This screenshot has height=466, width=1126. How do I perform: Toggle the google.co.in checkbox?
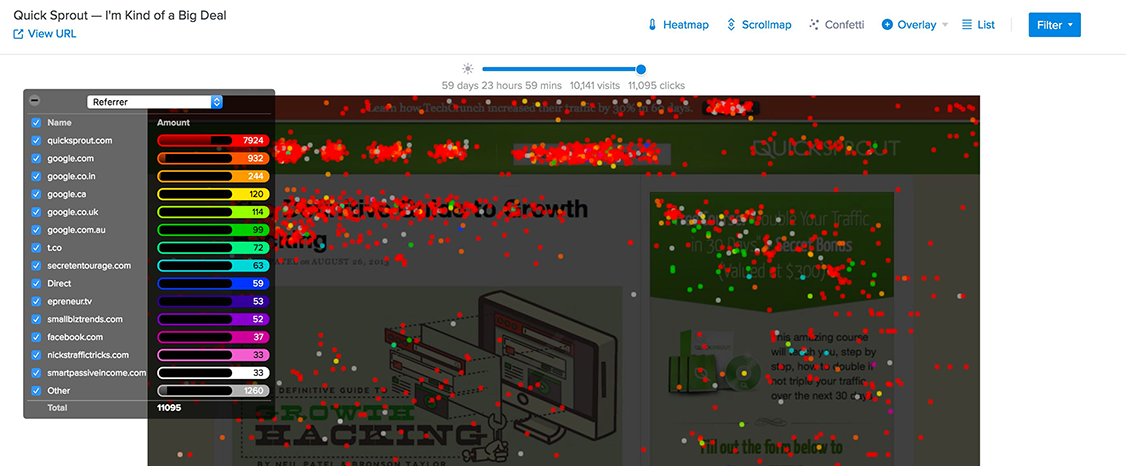coord(36,177)
